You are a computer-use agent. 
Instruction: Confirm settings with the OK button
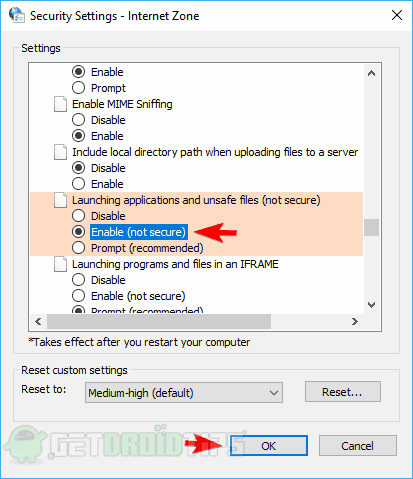[269, 446]
